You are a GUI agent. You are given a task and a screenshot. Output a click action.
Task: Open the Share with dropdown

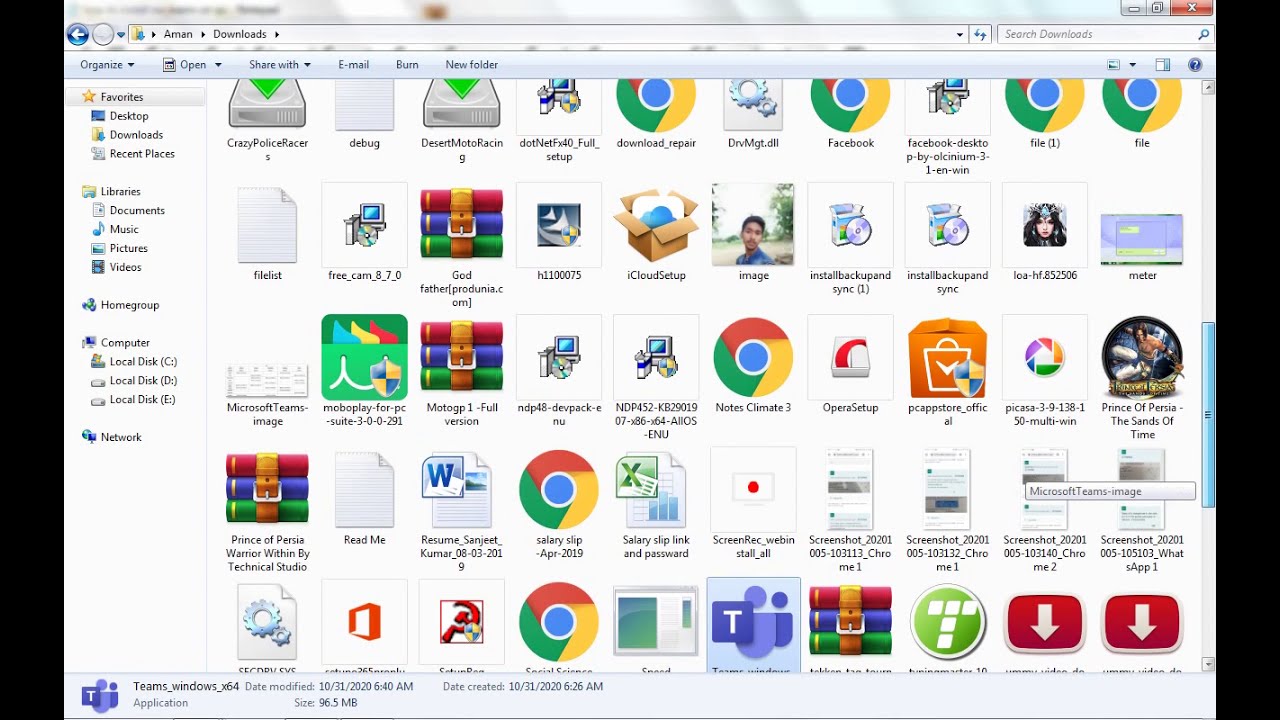pos(279,64)
